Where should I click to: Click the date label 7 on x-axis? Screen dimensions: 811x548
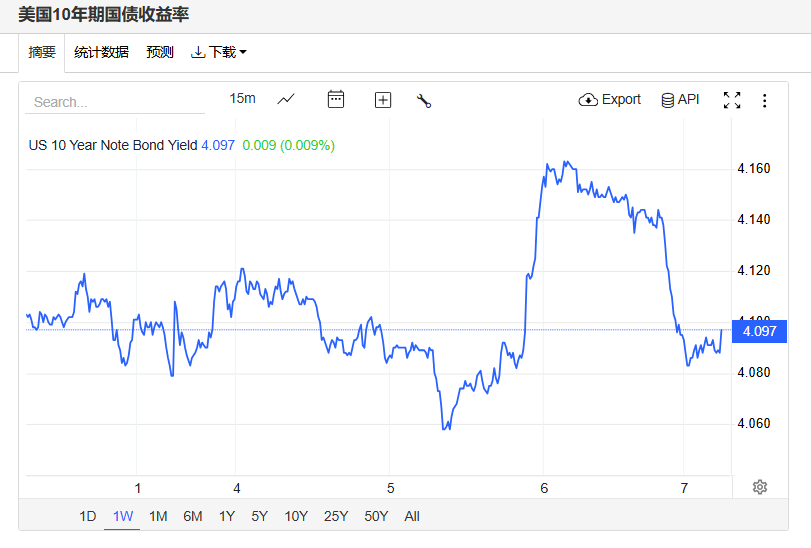684,488
